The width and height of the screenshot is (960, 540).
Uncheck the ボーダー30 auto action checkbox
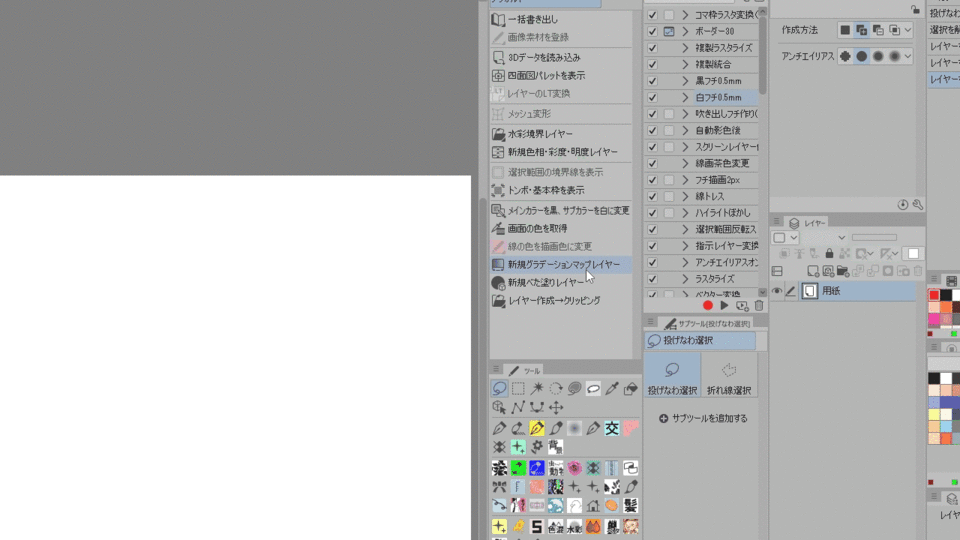[x=652, y=31]
